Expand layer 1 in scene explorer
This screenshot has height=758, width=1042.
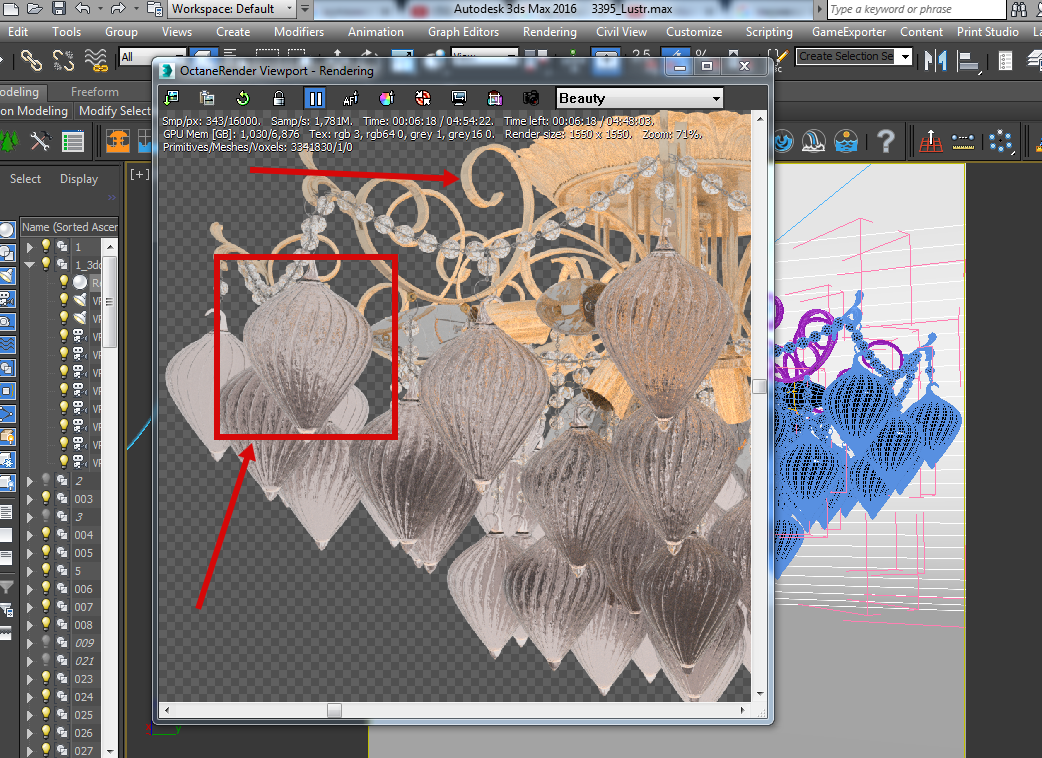29,246
